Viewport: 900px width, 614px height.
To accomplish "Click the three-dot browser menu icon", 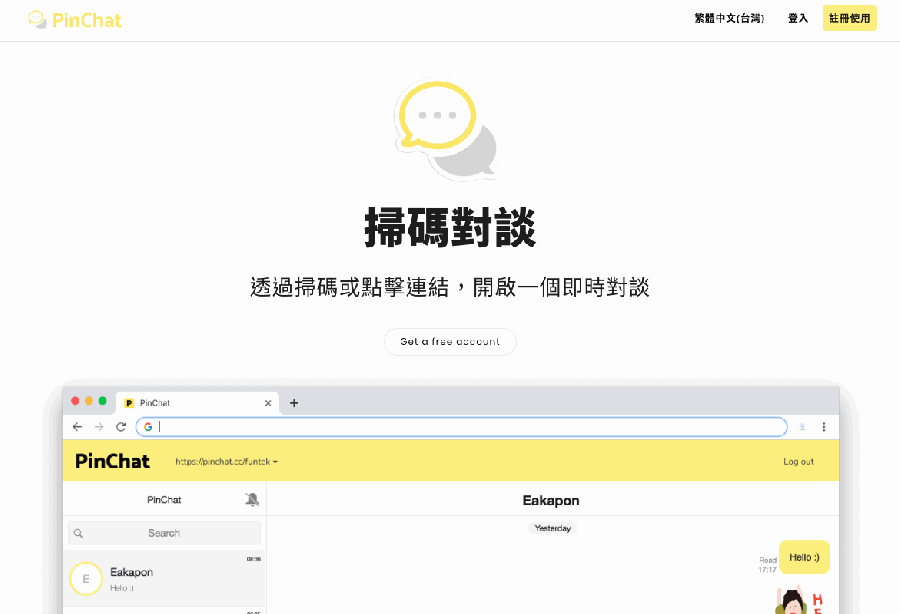I will (x=824, y=426).
